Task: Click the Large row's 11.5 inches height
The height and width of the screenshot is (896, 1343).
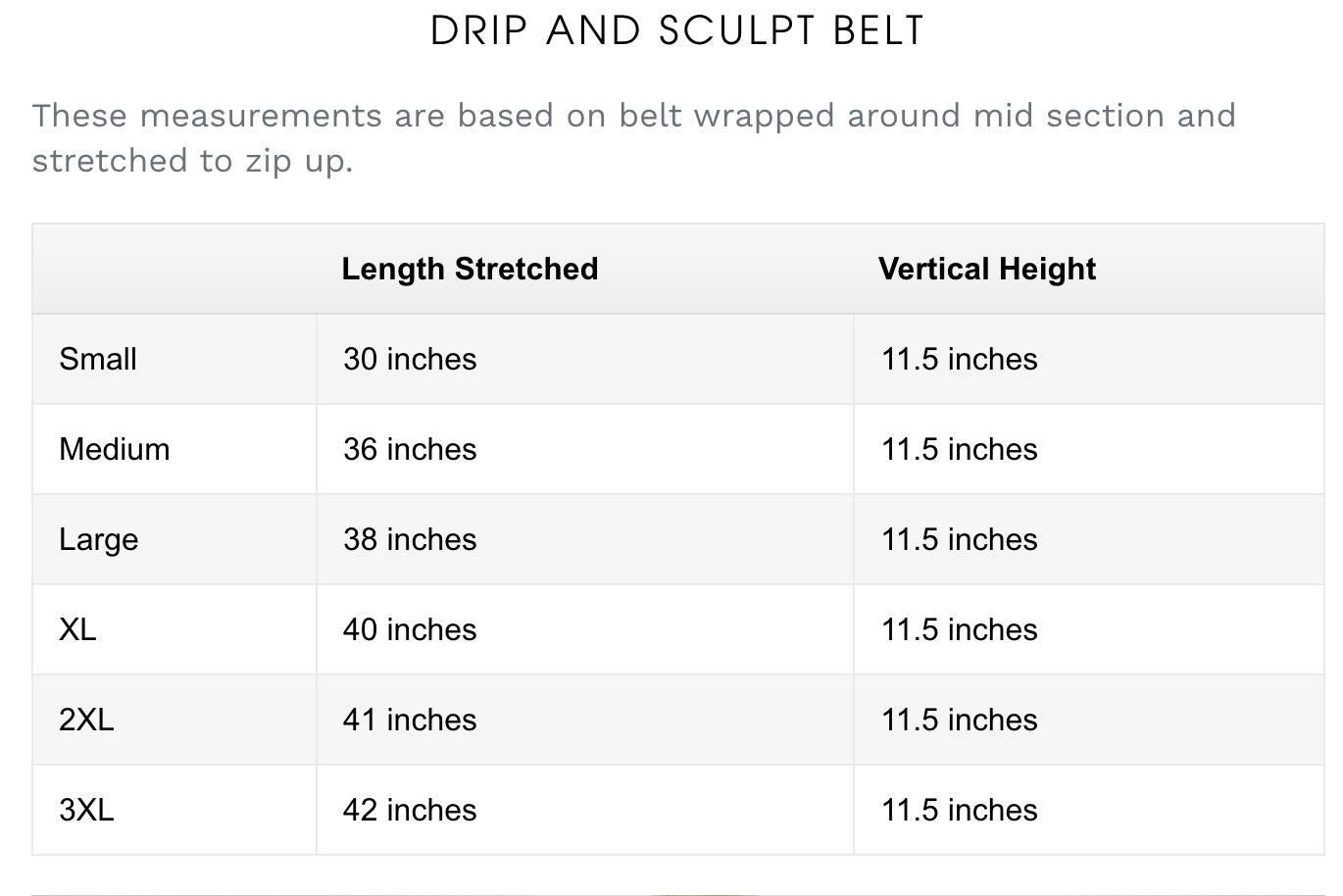Action: pyautogui.click(x=959, y=539)
